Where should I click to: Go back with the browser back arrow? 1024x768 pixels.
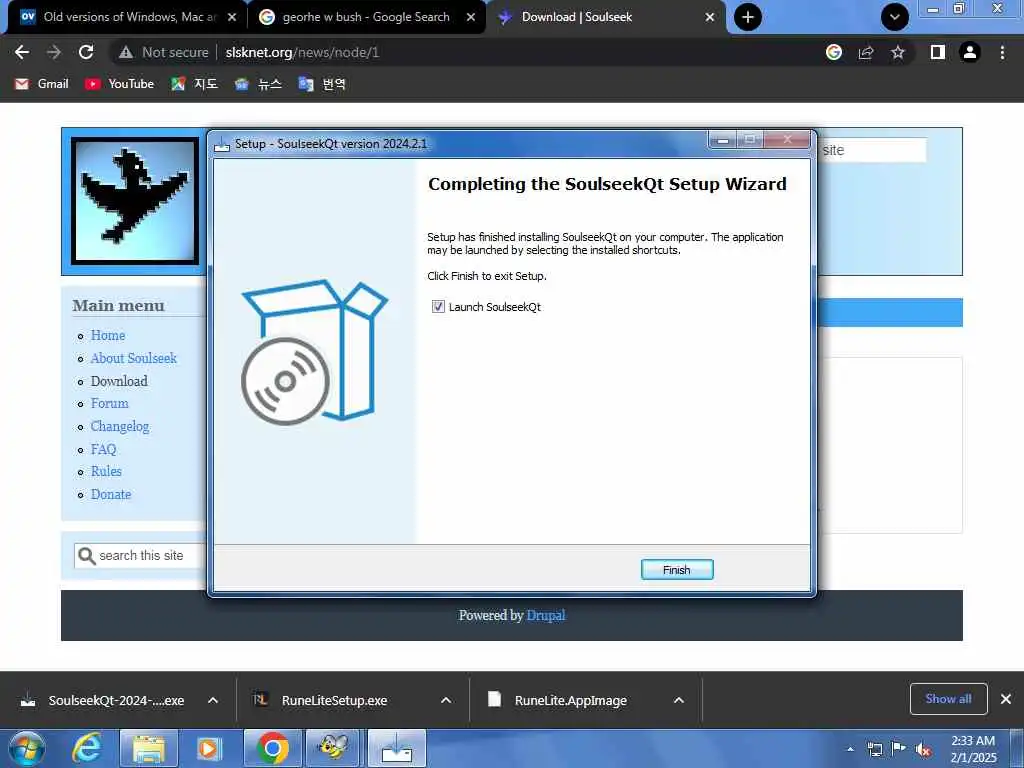coord(22,52)
